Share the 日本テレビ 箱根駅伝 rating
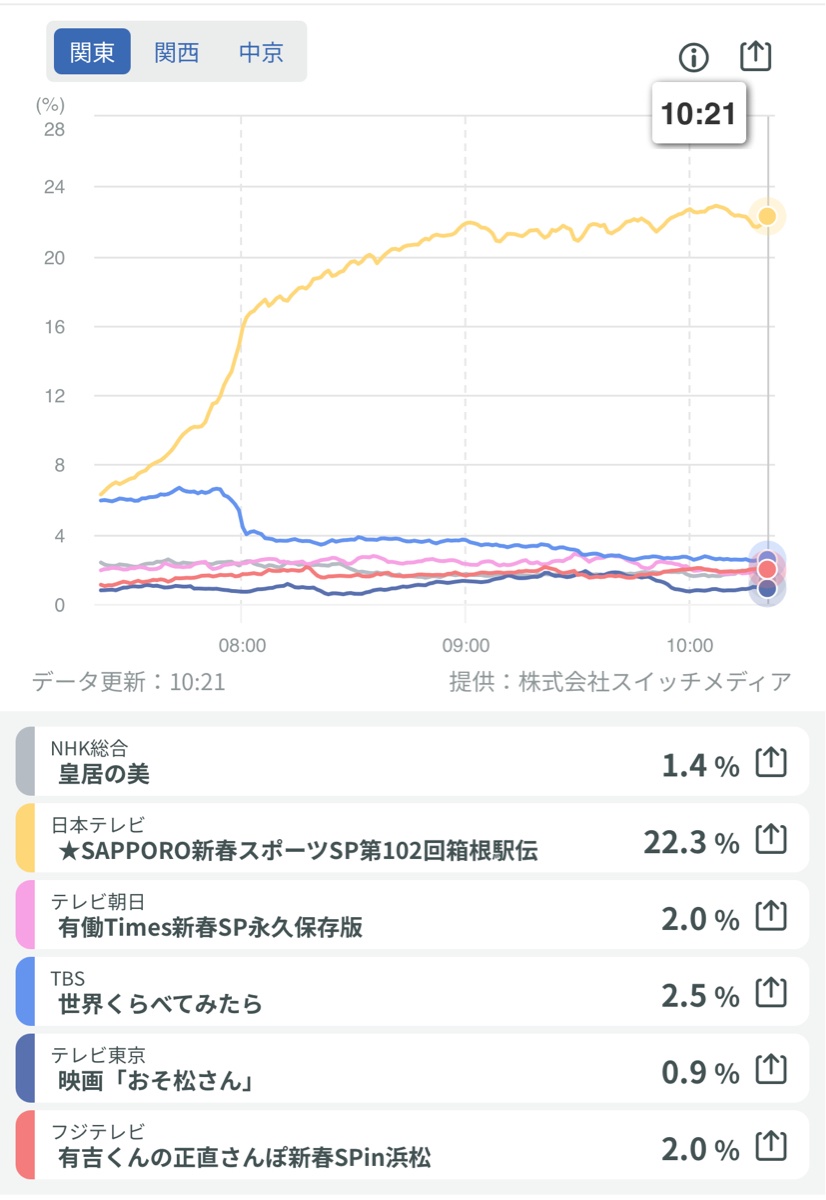Screen dimensions: 826x1200 (x=771, y=839)
